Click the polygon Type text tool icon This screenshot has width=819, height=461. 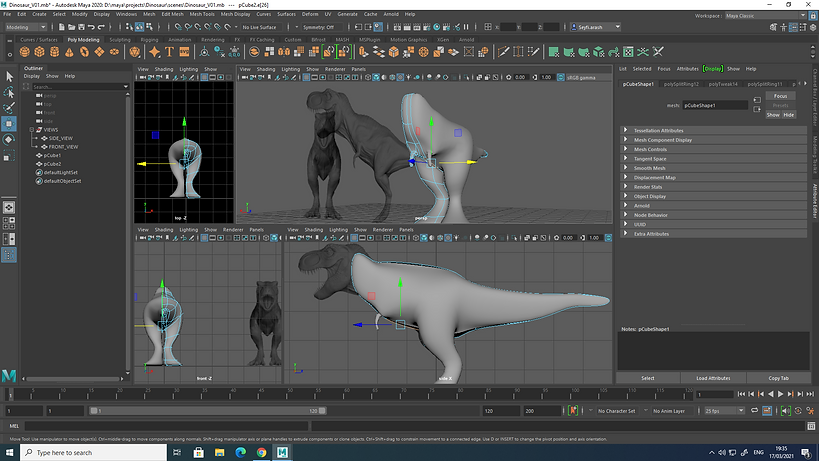[x=169, y=52]
